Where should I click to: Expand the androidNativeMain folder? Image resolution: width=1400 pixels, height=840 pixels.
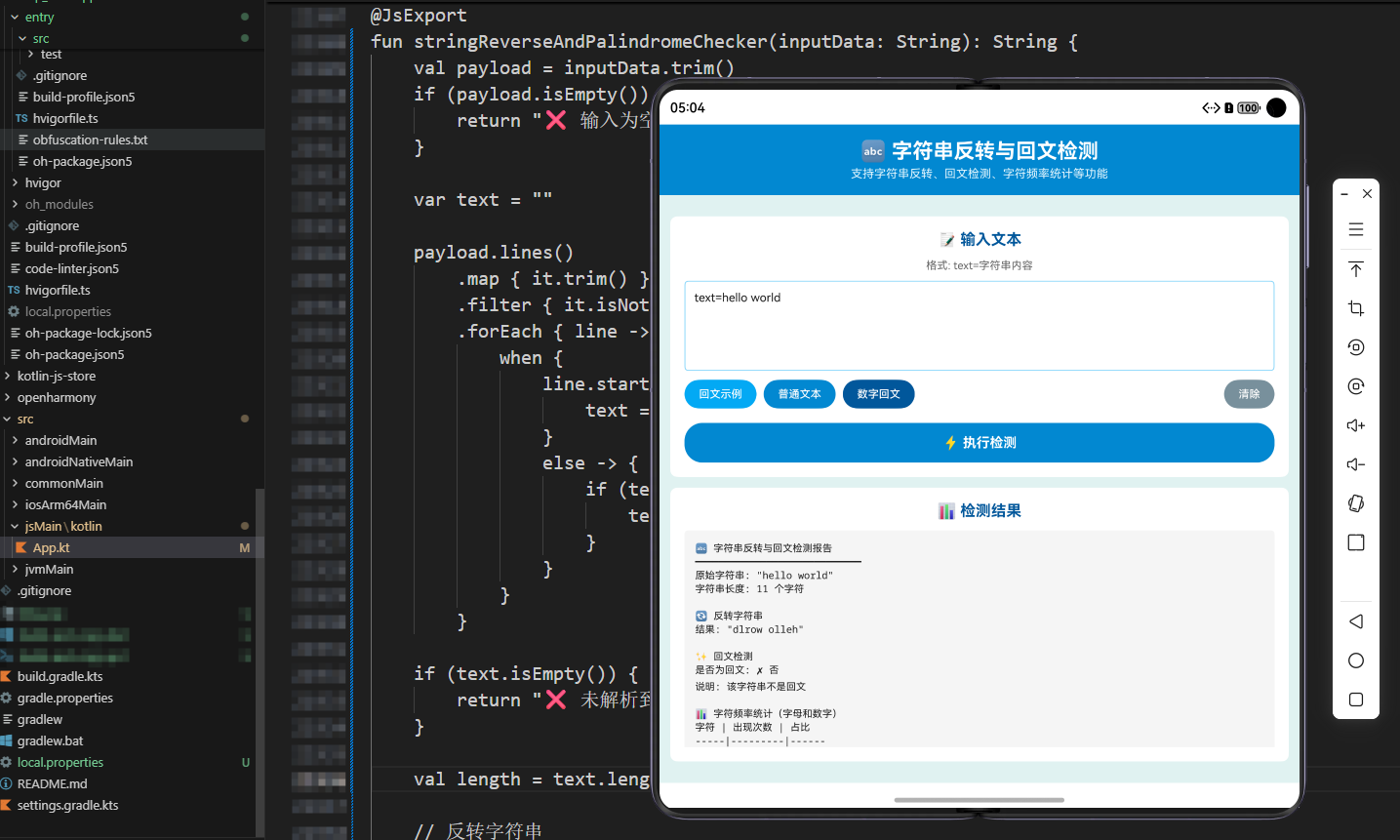pyautogui.click(x=15, y=462)
